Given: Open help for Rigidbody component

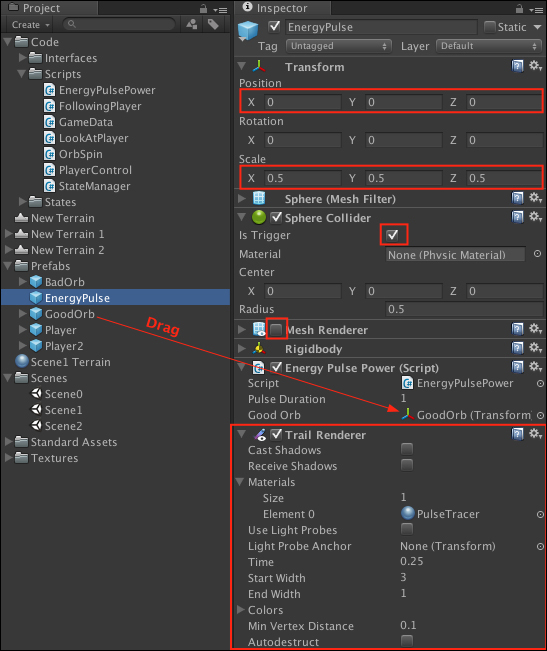Looking at the screenshot, I should click(x=517, y=348).
